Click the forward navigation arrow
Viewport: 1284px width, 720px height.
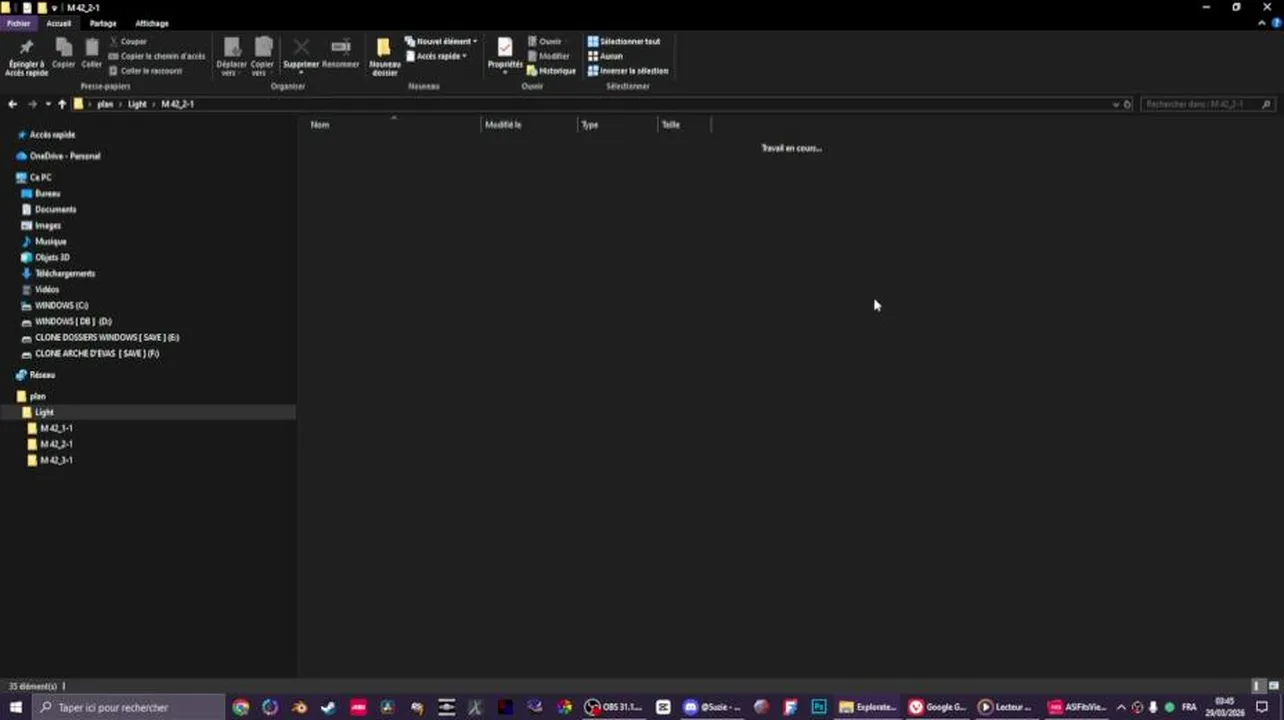[32, 104]
